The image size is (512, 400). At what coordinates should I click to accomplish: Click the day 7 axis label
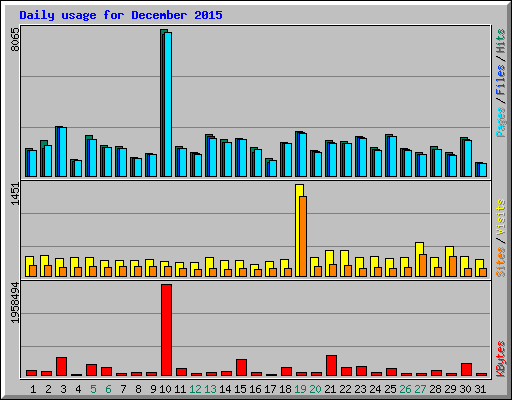123,389
